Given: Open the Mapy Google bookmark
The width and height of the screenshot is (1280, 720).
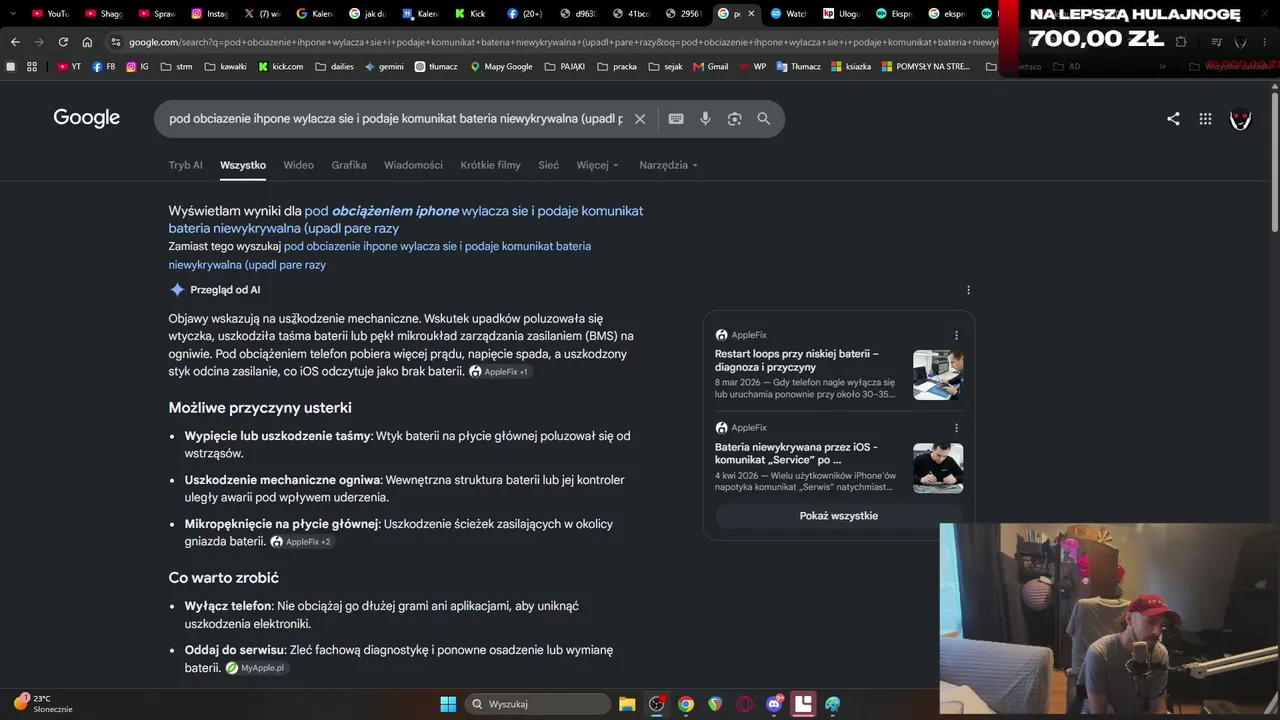Looking at the screenshot, I should (500, 67).
